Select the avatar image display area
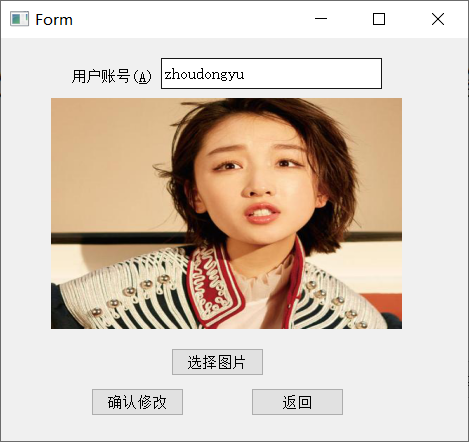 tap(226, 213)
